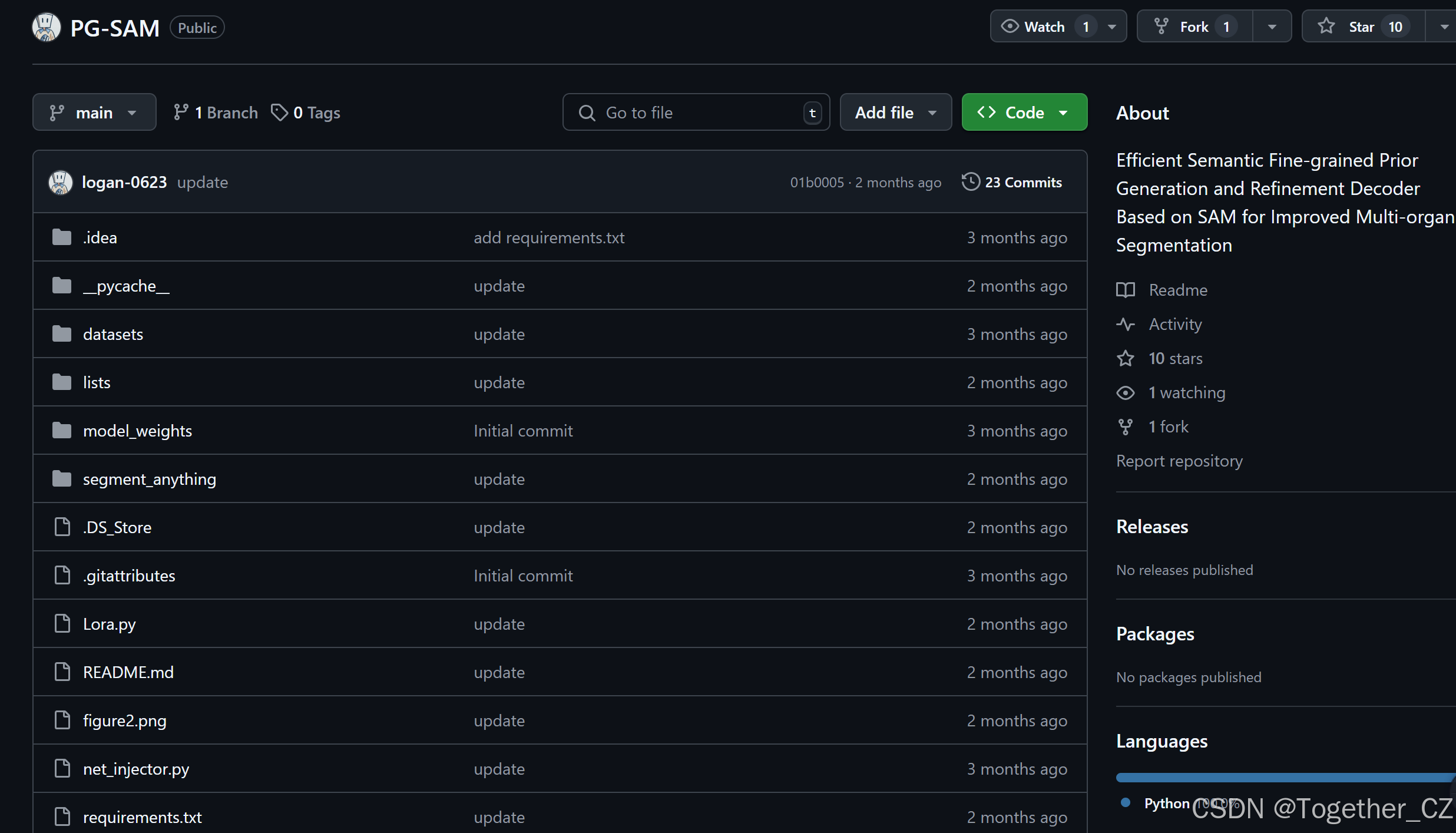Expand the Add file dropdown
Image resolution: width=1456 pixels, height=833 pixels.
pos(895,112)
